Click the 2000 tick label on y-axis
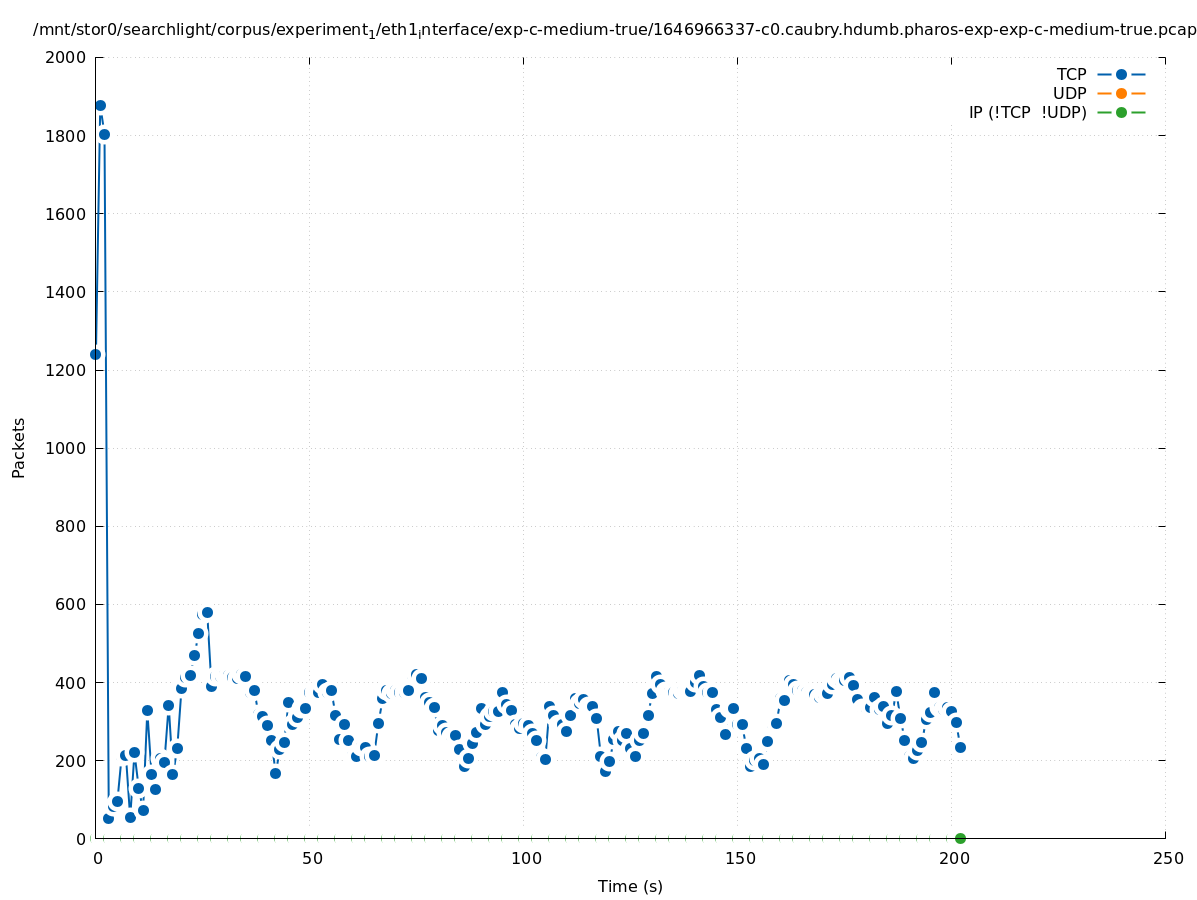Image resolution: width=1197 pixels, height=900 pixels. point(66,57)
